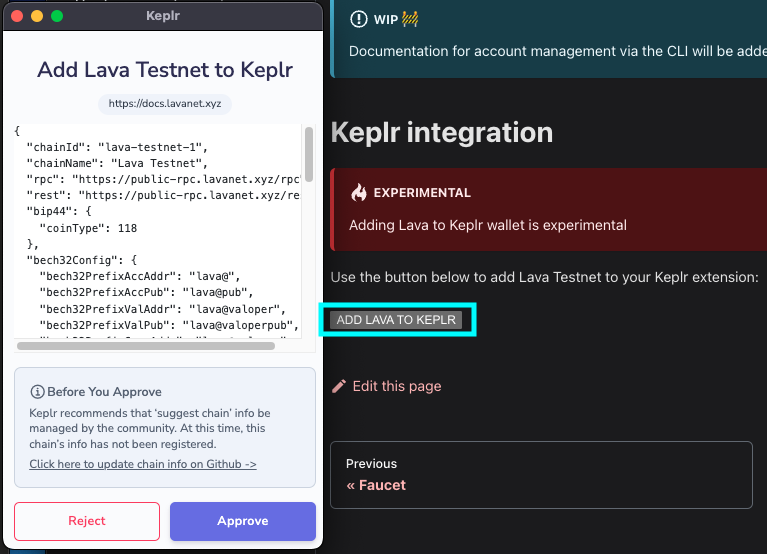
Task: Maximize the Keplr window with the green button
Action: (x=57, y=16)
